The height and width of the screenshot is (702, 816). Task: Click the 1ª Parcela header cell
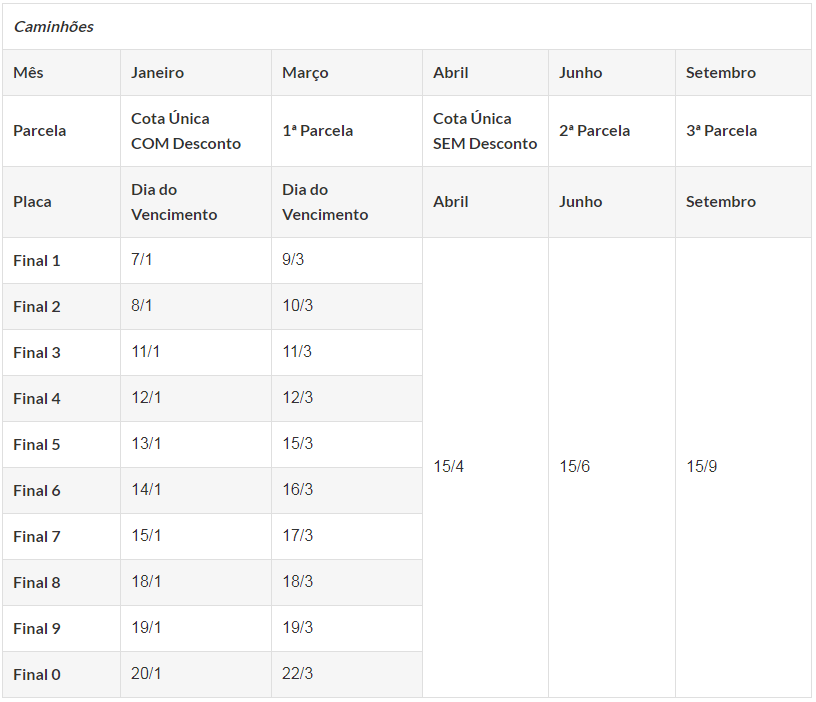347,131
